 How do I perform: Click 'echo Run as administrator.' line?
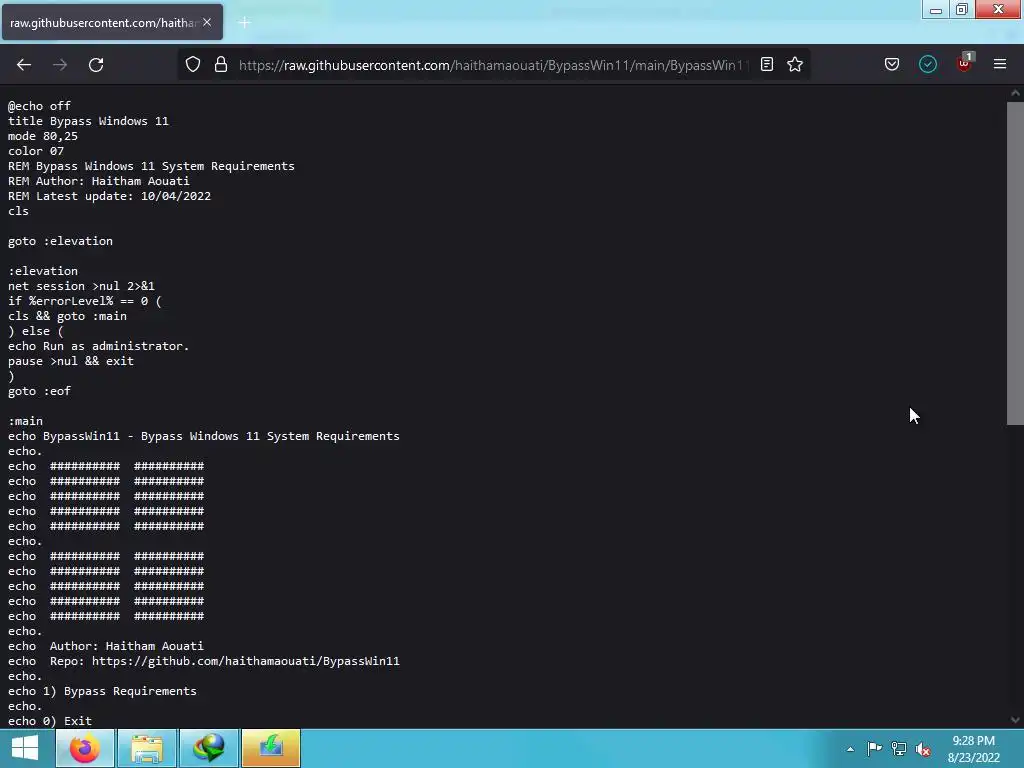pos(99,346)
